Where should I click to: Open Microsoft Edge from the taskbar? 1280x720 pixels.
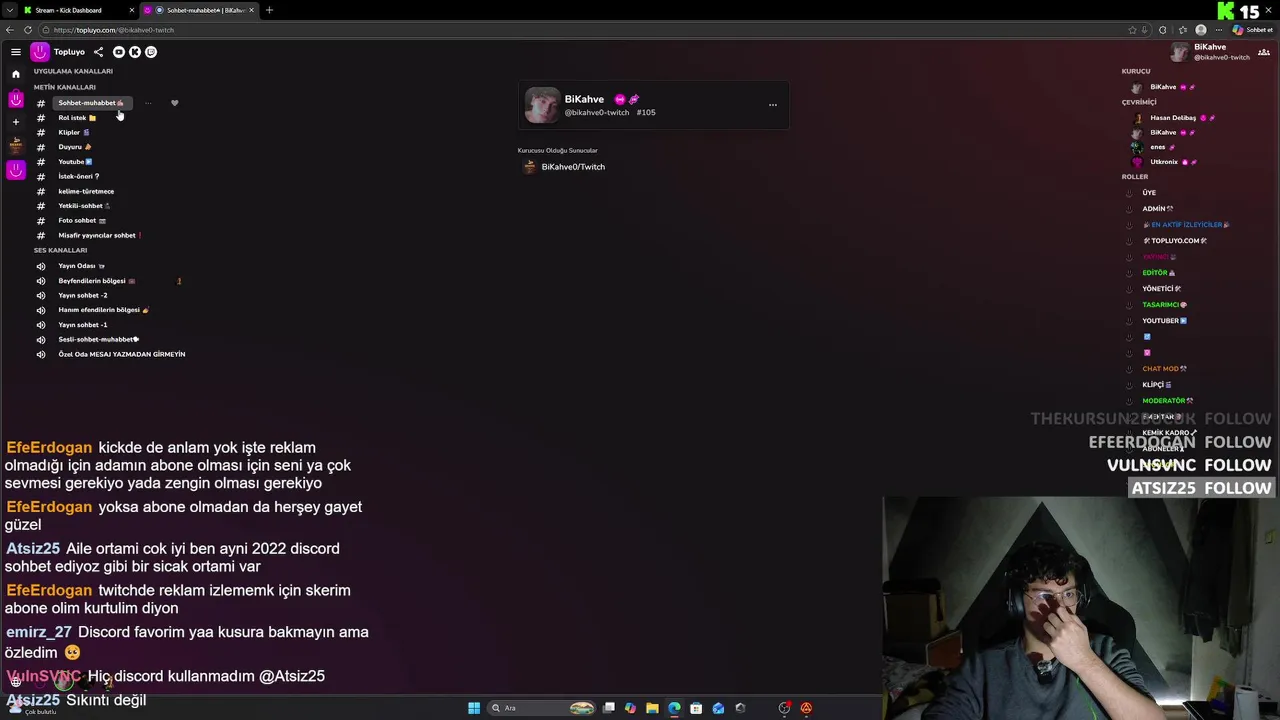674,708
